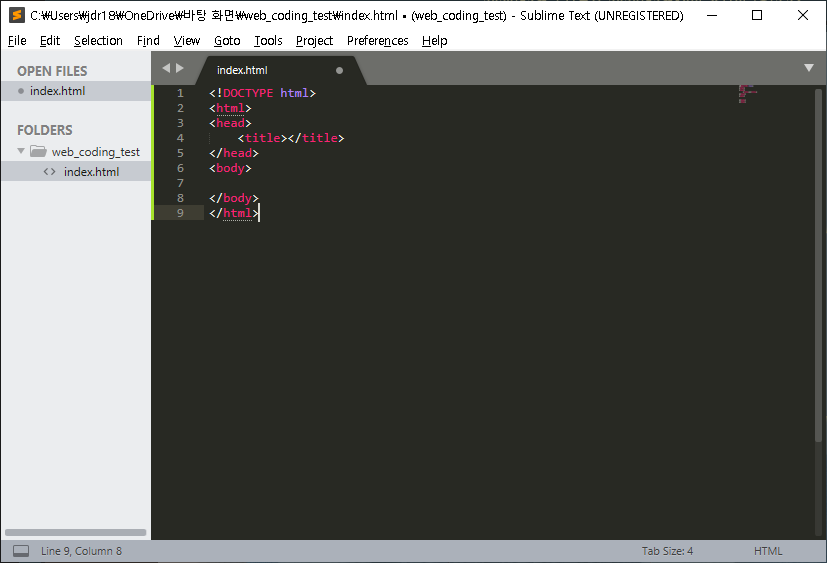Open the Tab Size: 4 selector
This screenshot has width=827, height=563.
point(667,551)
